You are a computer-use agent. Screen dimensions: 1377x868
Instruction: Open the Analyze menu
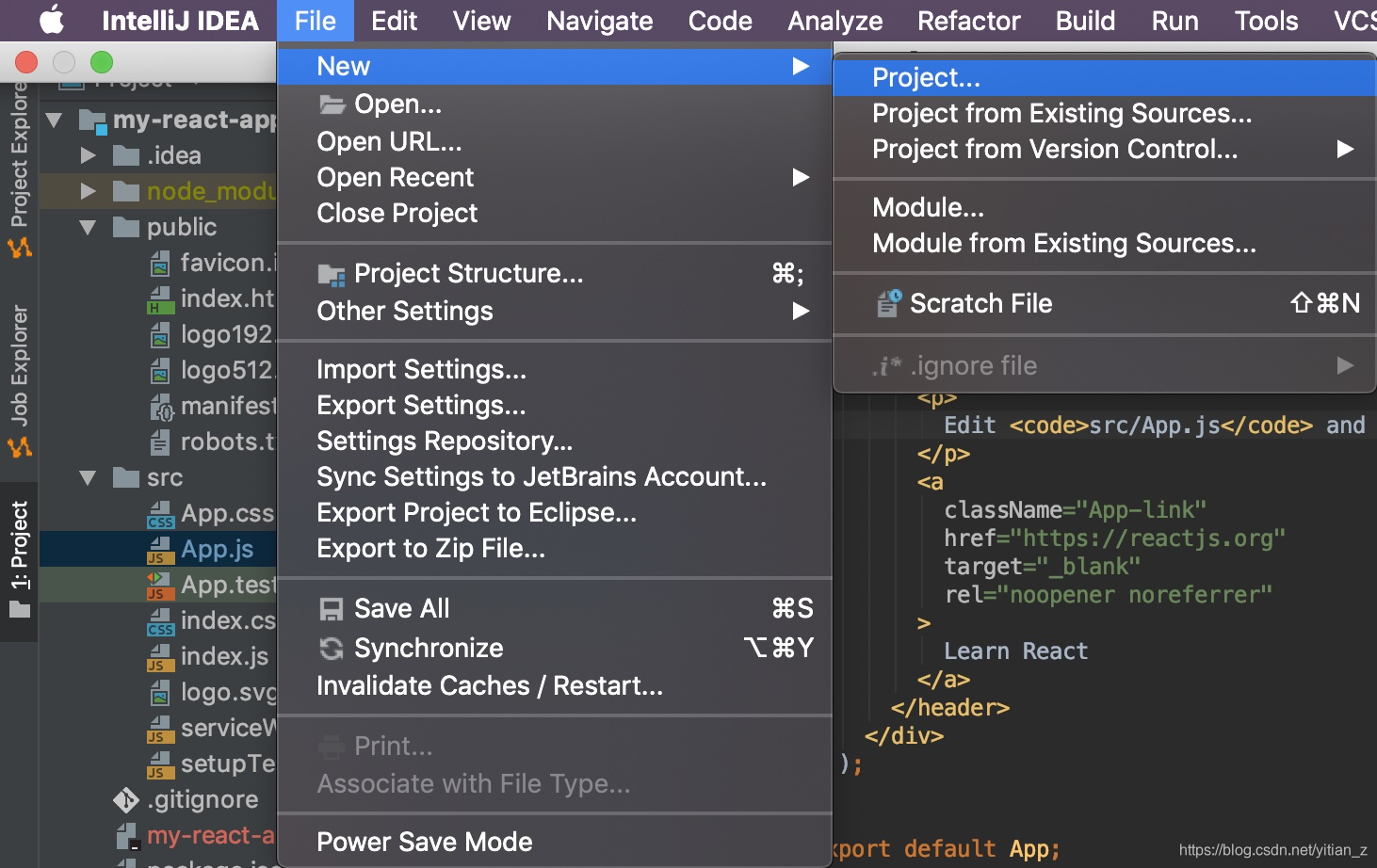(834, 21)
